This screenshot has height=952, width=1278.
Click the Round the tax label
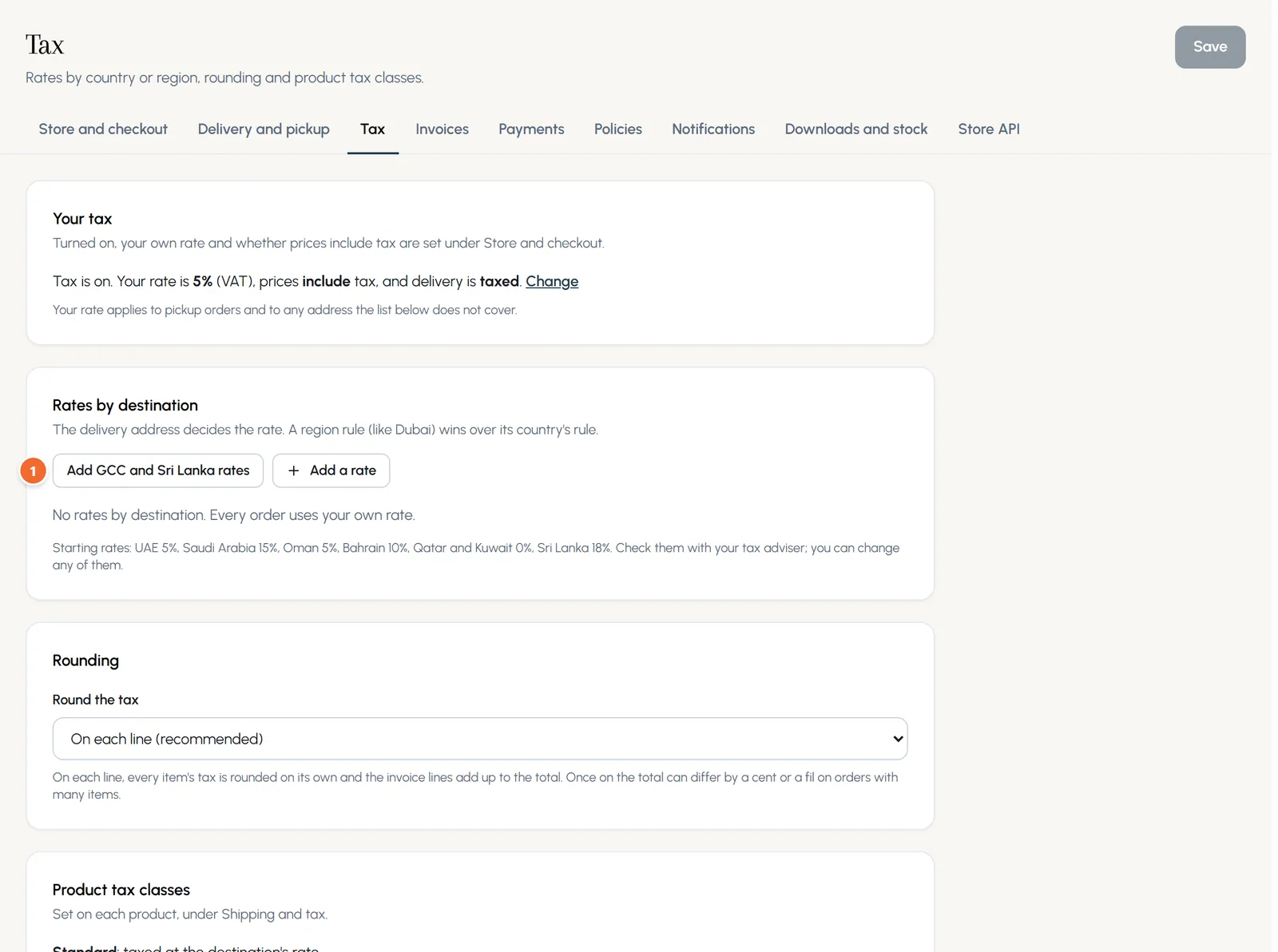pos(96,700)
